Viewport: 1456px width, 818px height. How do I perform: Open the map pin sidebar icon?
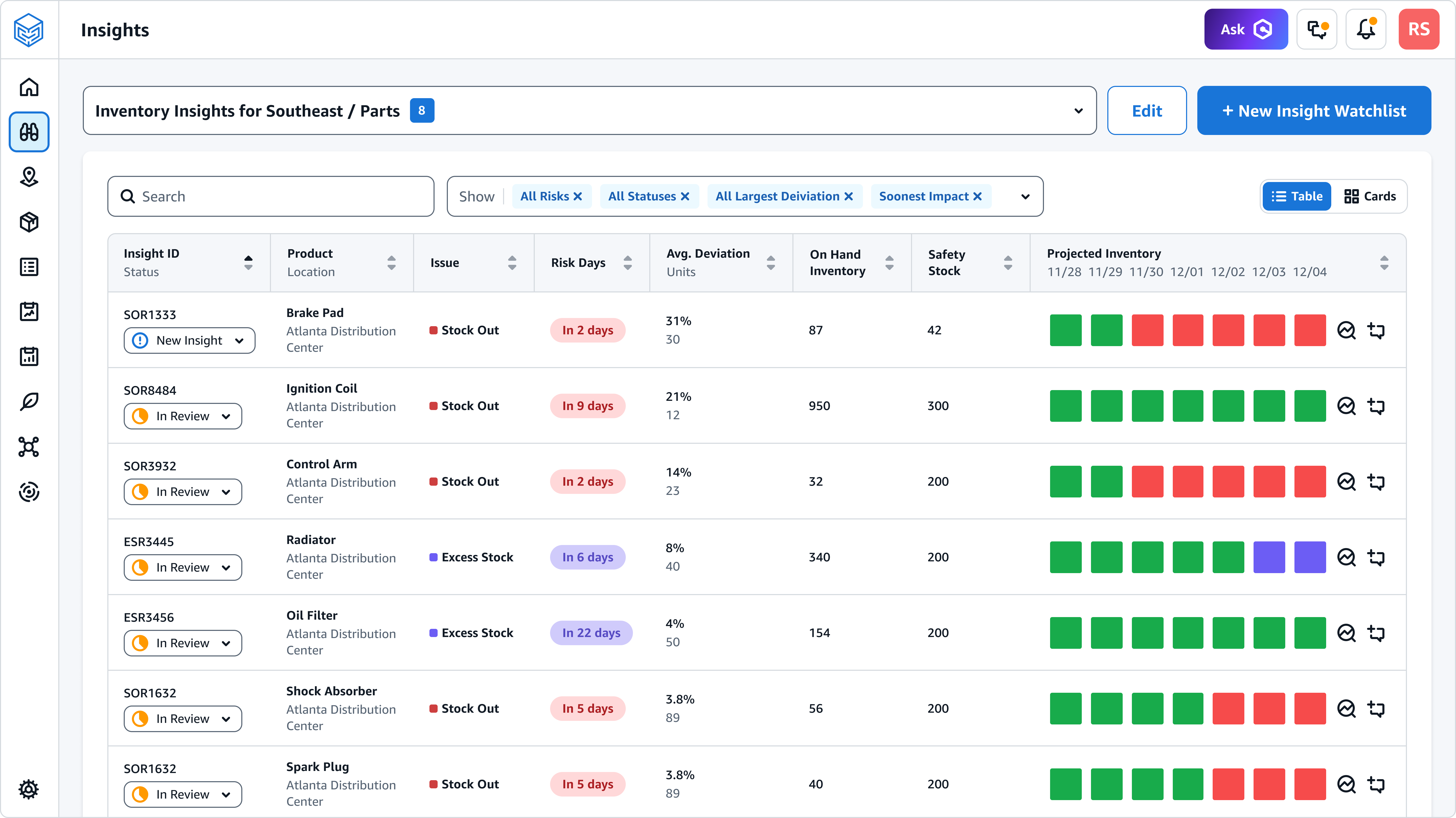tap(29, 177)
